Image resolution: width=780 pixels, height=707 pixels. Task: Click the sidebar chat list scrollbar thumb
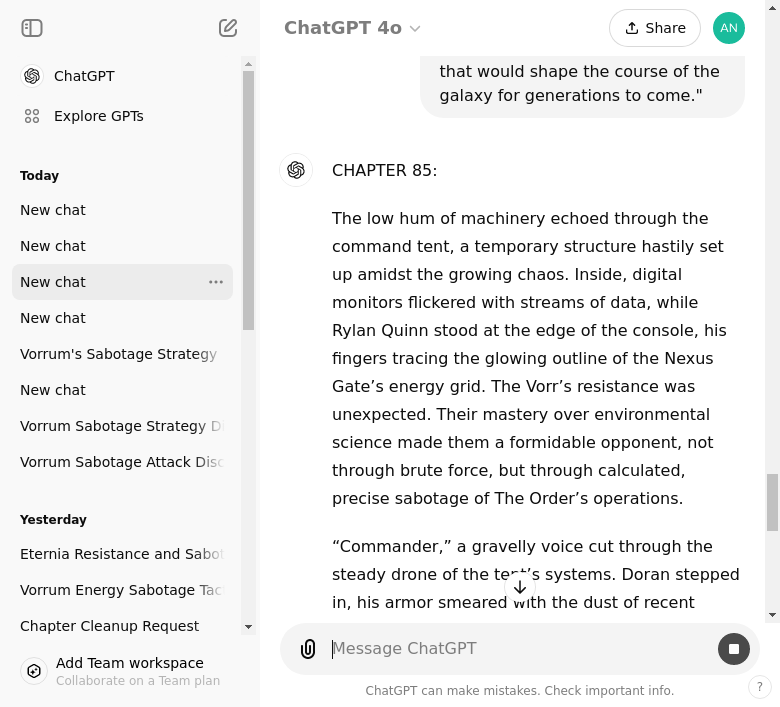[x=249, y=200]
